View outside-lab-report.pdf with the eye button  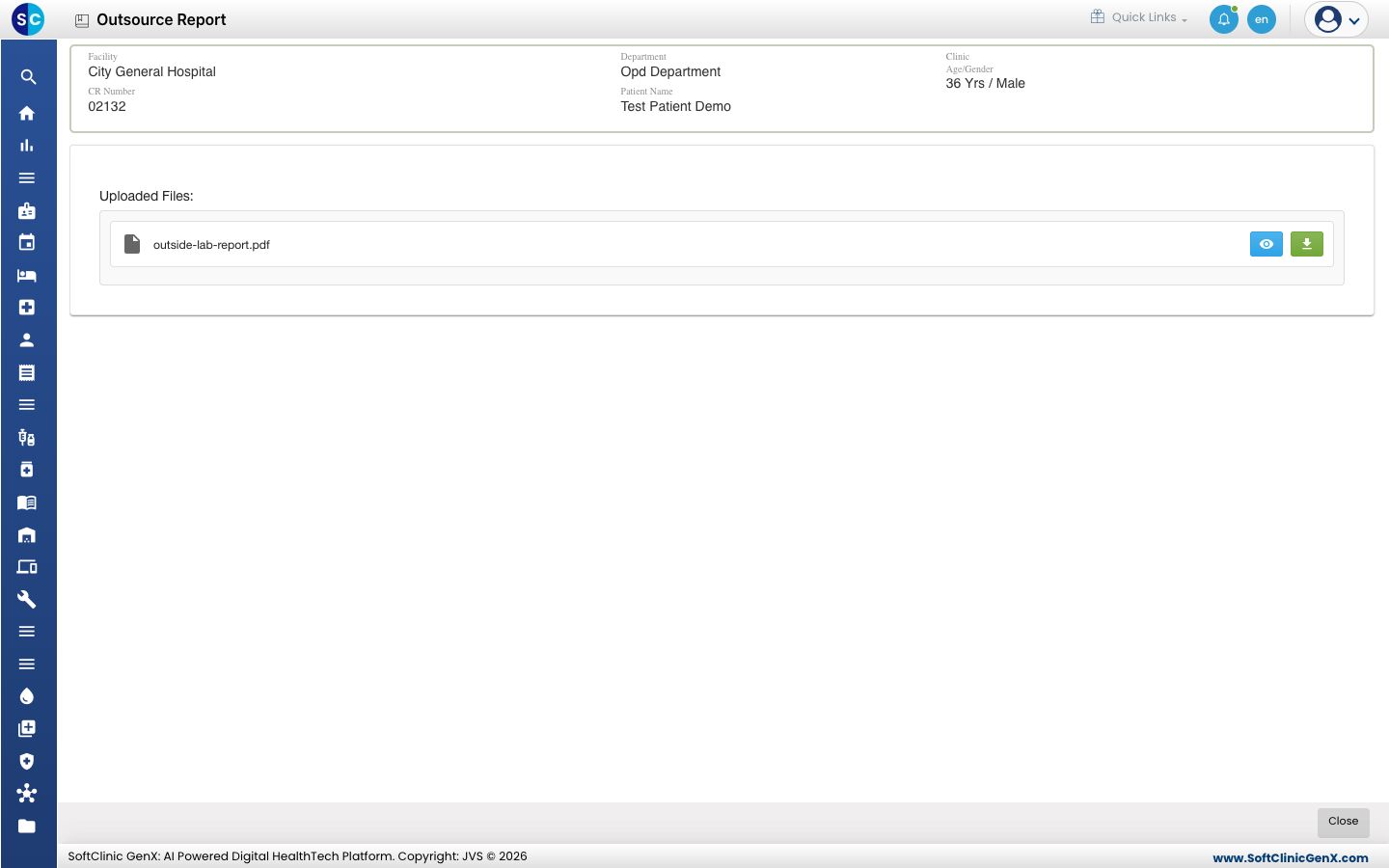(x=1266, y=244)
